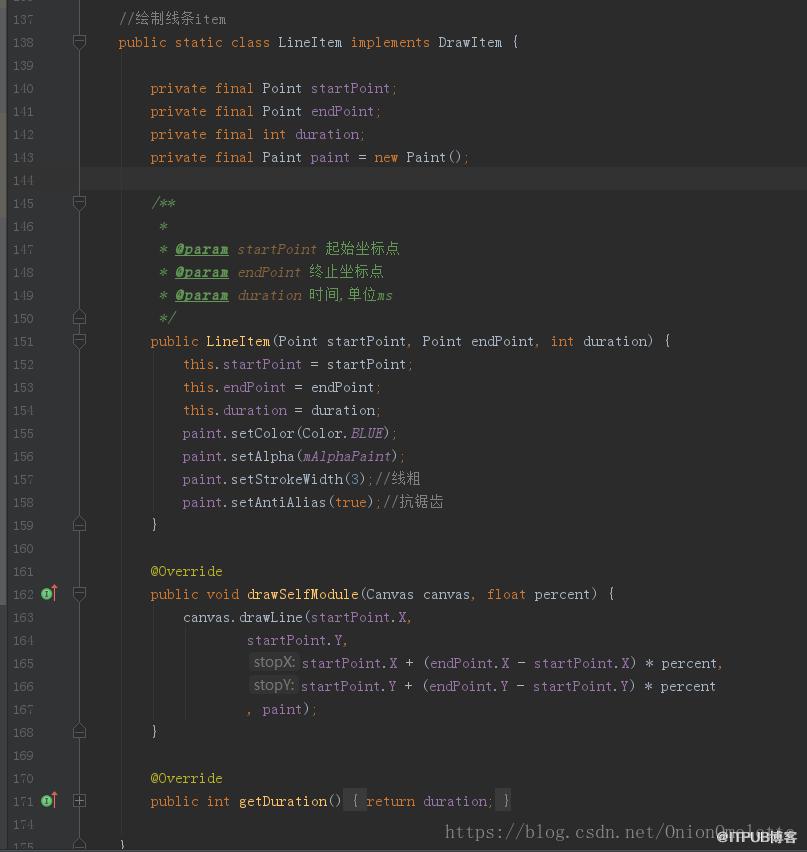Click the @param tag for startPoint
This screenshot has height=852, width=807.
coord(202,249)
